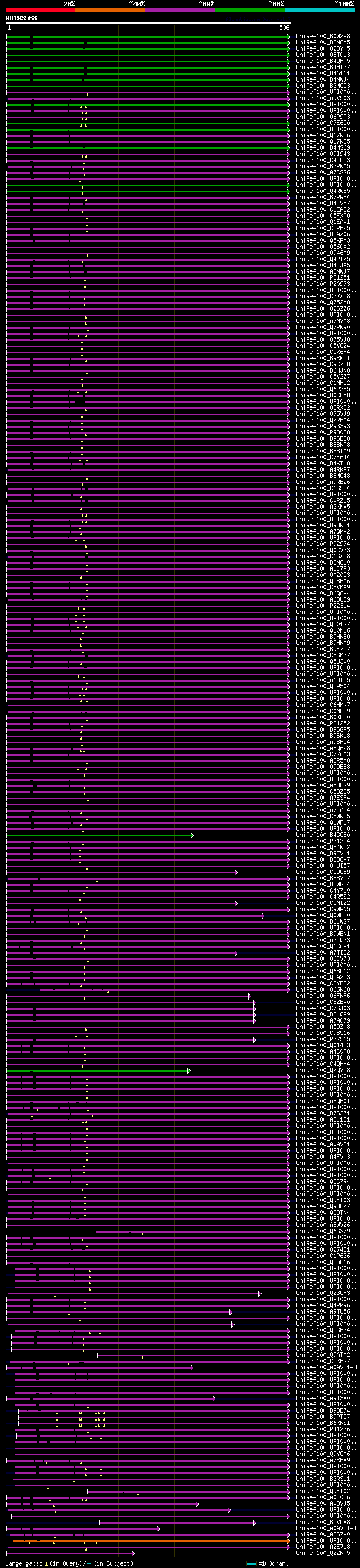
Task: Select hit UniRef100_B0W2P8
Action: point(323,37)
